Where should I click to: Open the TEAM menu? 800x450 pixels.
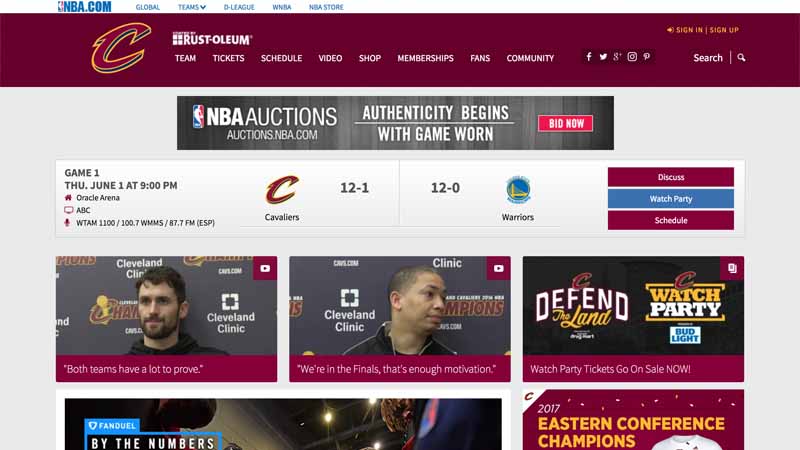click(x=185, y=58)
